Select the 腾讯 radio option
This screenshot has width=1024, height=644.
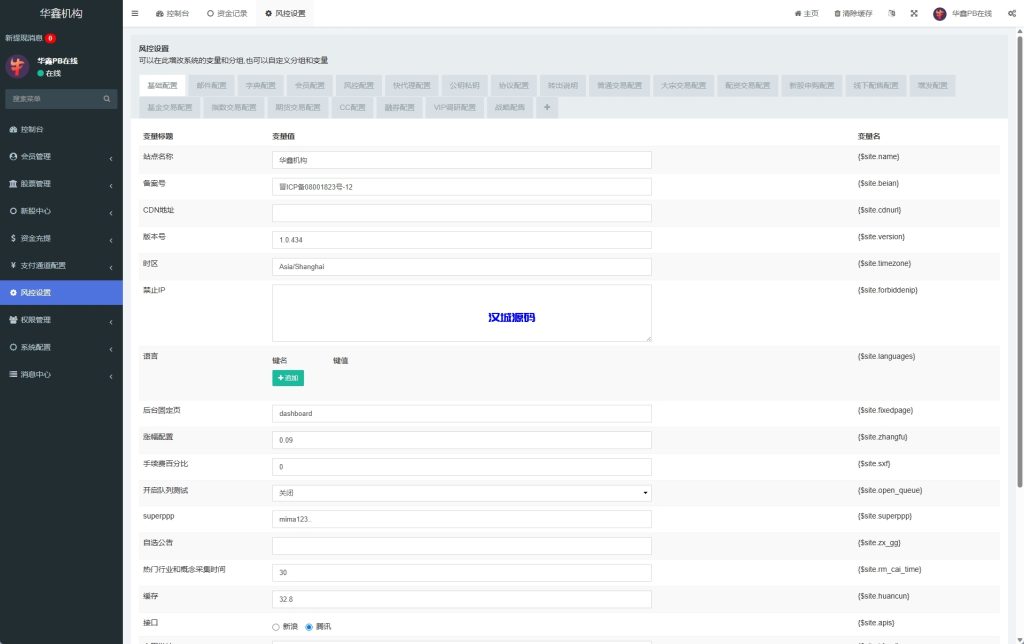click(x=309, y=627)
